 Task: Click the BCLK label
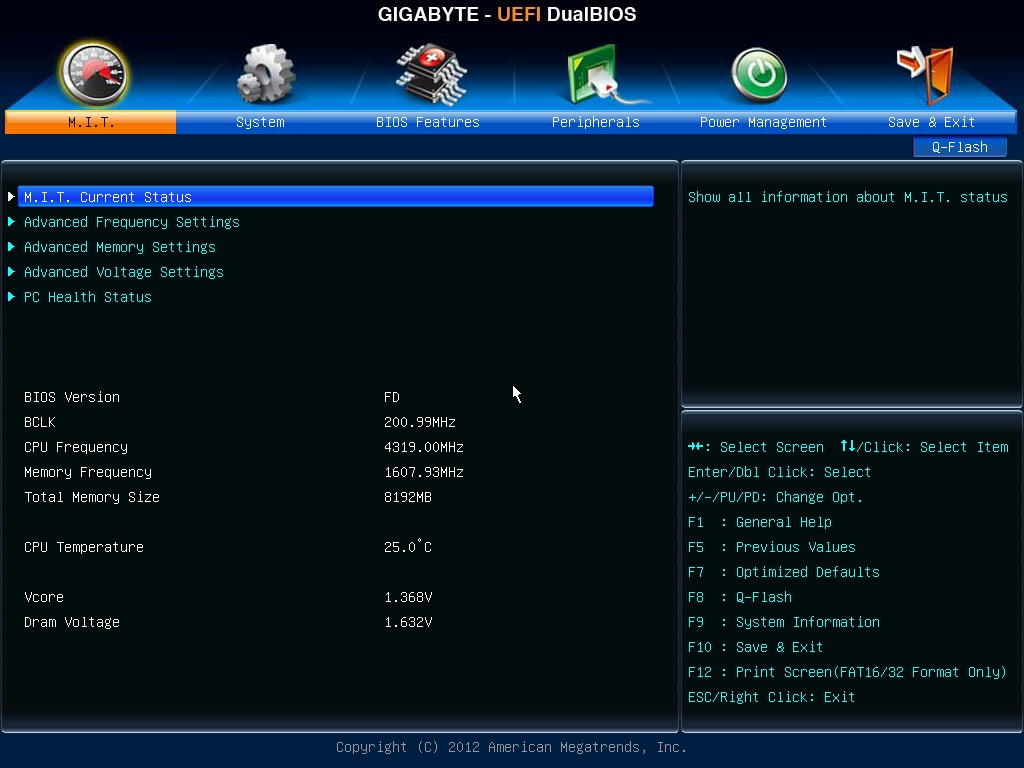click(40, 422)
